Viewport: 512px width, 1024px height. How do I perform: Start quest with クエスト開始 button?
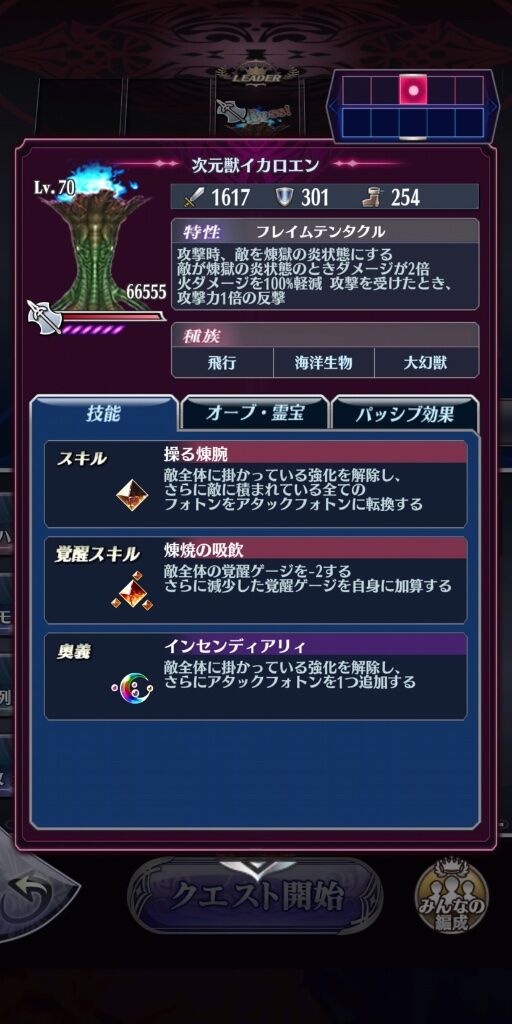(255, 897)
